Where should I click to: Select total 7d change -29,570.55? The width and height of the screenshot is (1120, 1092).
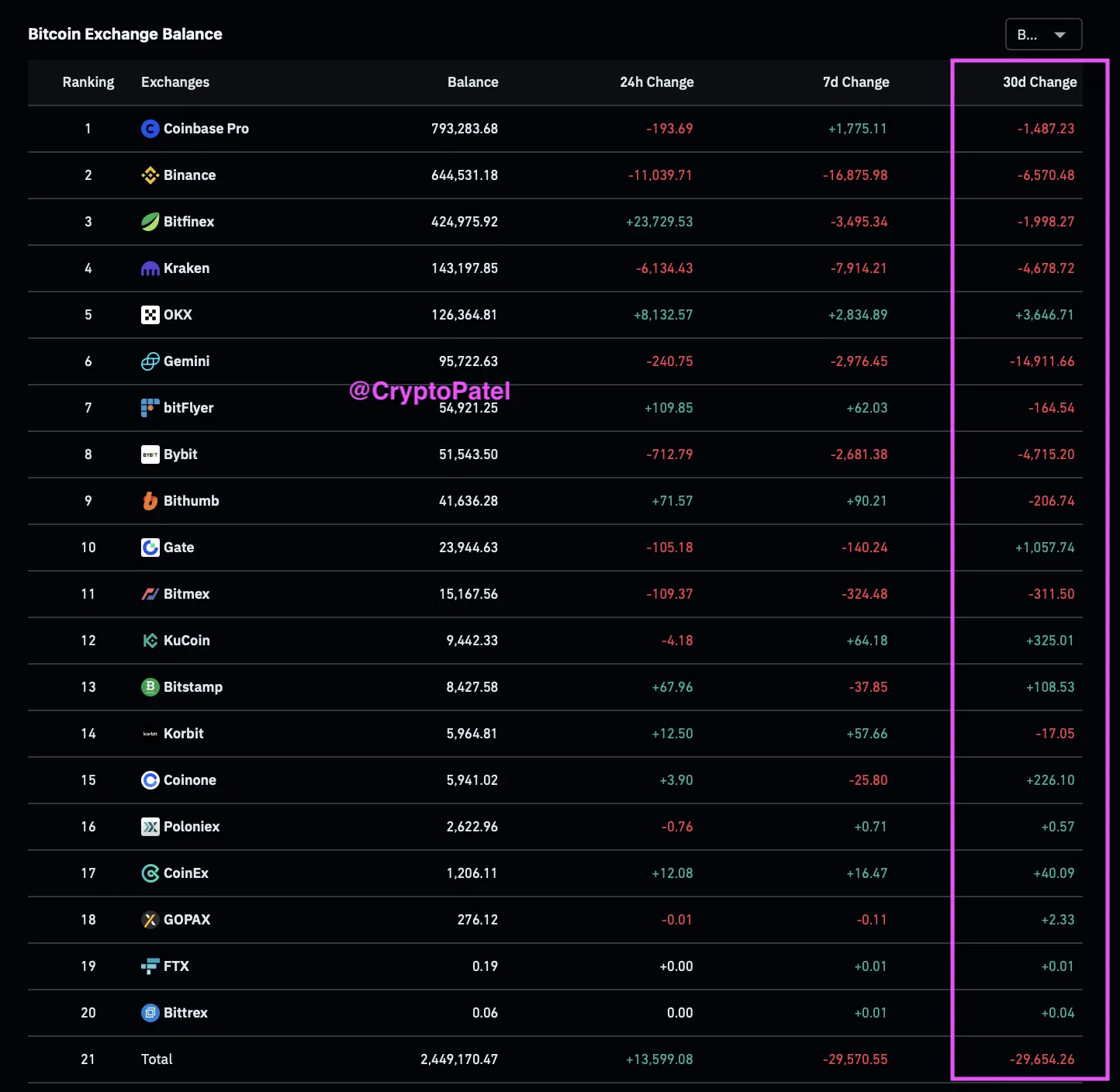(856, 1059)
